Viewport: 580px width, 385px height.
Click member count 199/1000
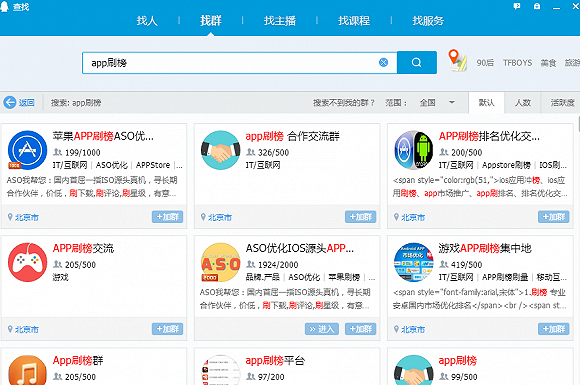click(82, 152)
